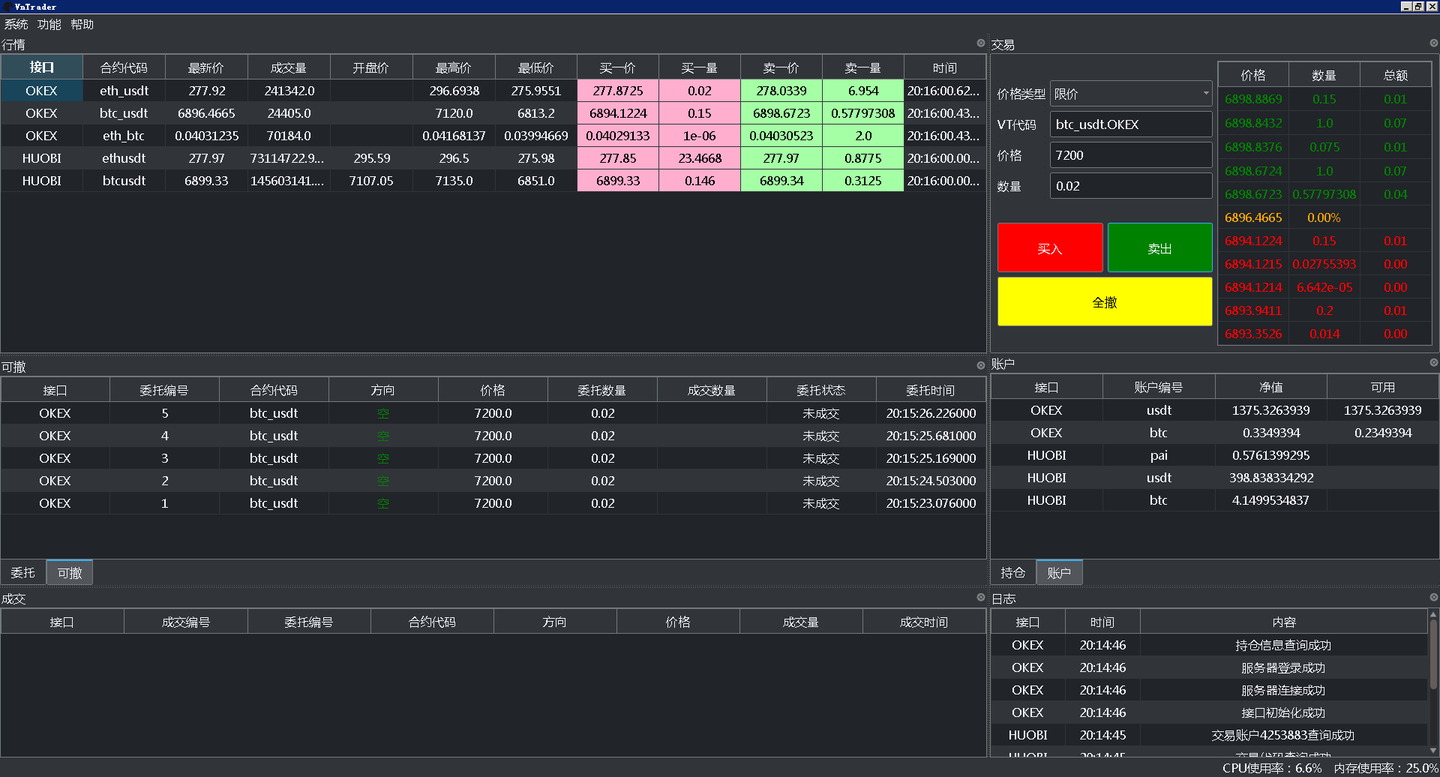Click the 开盘价 column header
Screen dimensions: 1440x777
pos(371,68)
